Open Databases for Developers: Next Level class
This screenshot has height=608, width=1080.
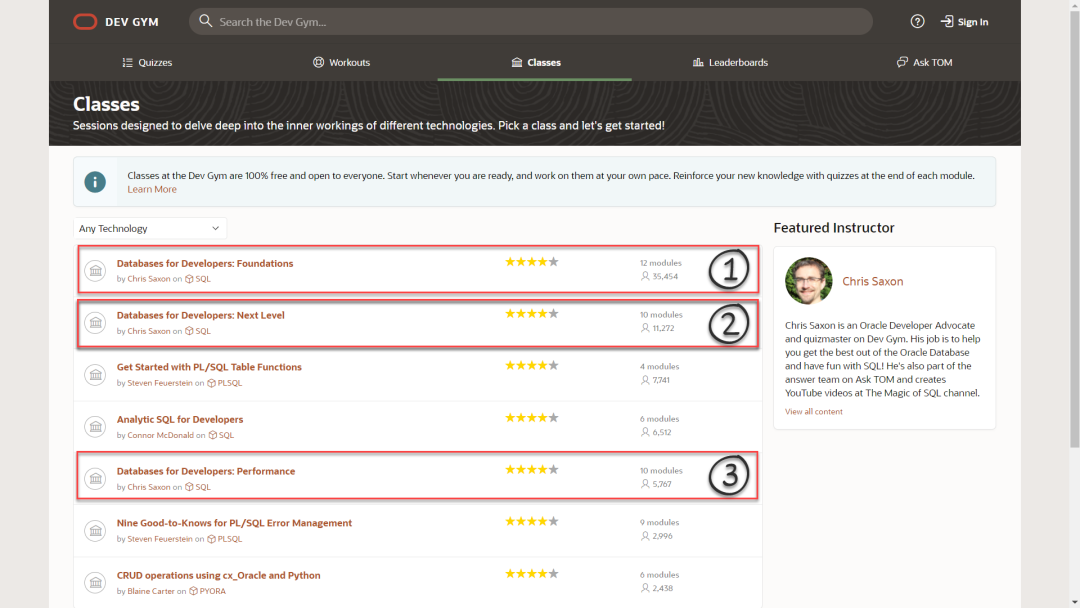point(201,315)
